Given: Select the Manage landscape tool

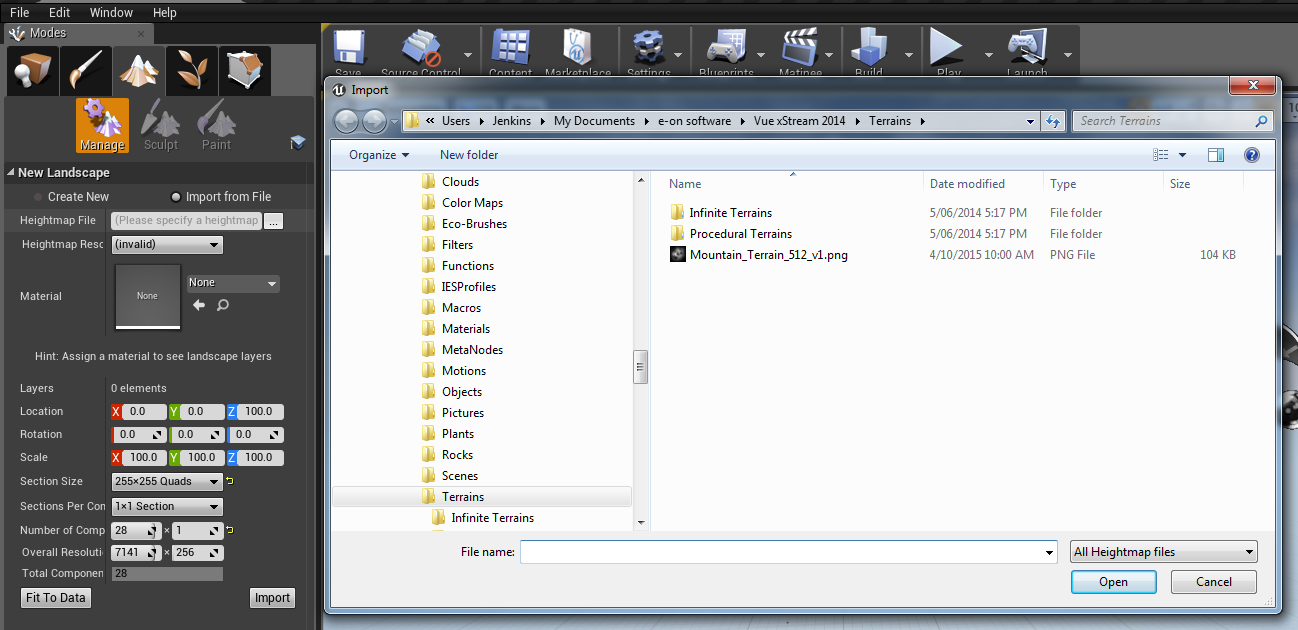Looking at the screenshot, I should (x=102, y=125).
